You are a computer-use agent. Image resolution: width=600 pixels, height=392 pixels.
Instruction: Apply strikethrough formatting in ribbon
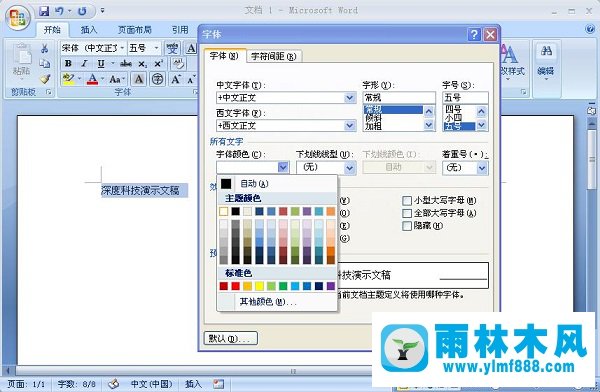[126, 64]
